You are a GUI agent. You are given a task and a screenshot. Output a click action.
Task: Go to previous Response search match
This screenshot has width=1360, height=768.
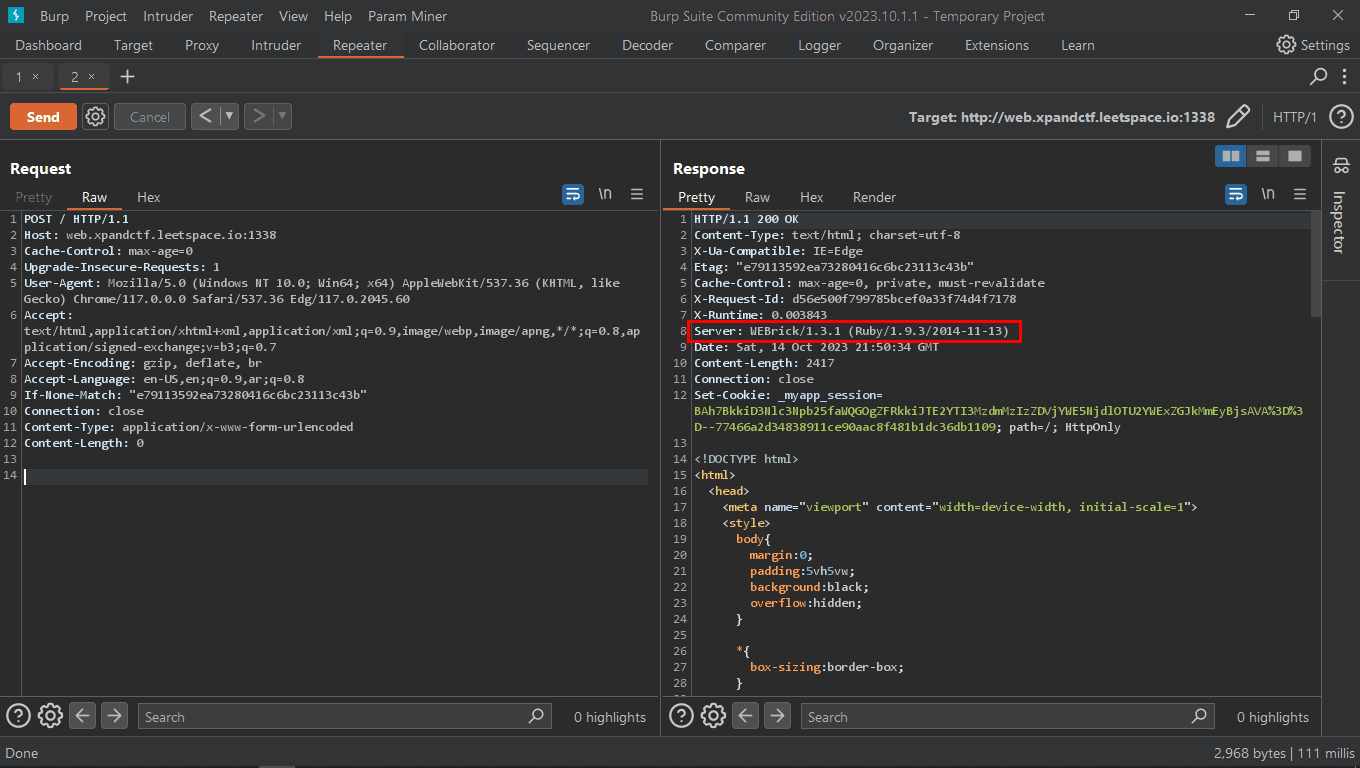(745, 716)
